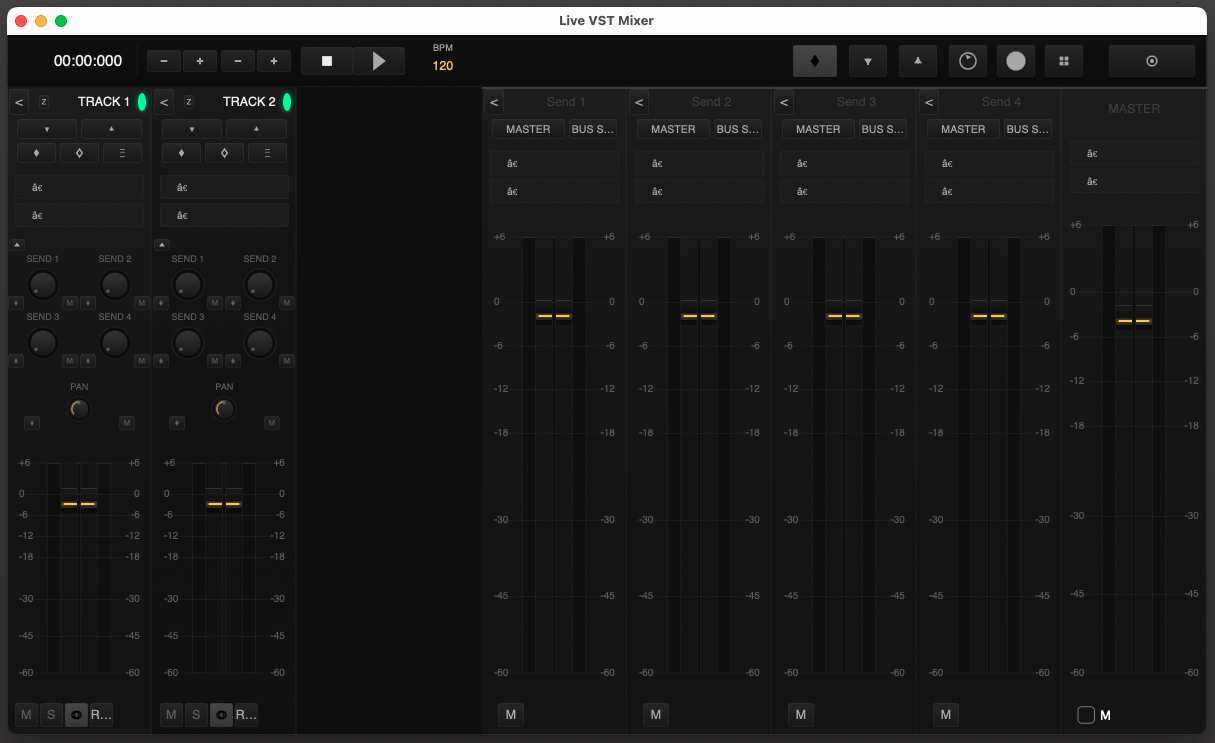Click Track 1's R... record button
Screen dimensions: 1215x743
(x=101, y=714)
